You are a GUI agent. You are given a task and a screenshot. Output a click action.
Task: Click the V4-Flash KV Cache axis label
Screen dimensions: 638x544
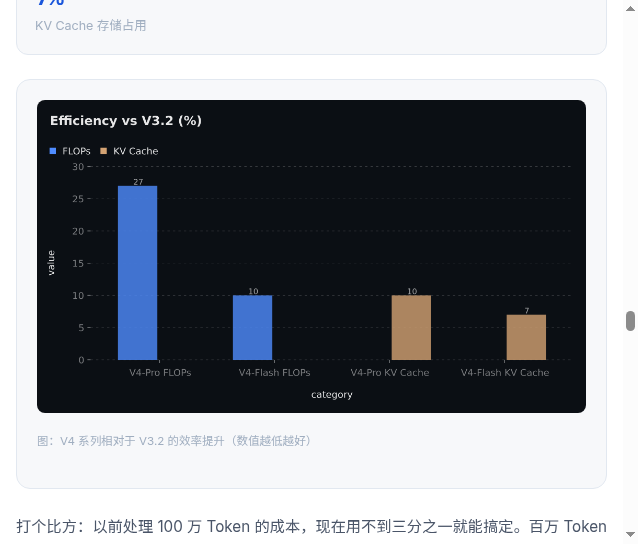504,373
